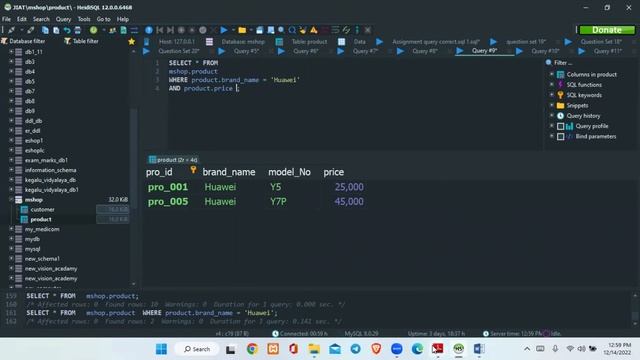Switch to the Data tab
640x360 pixels.
pos(359,42)
